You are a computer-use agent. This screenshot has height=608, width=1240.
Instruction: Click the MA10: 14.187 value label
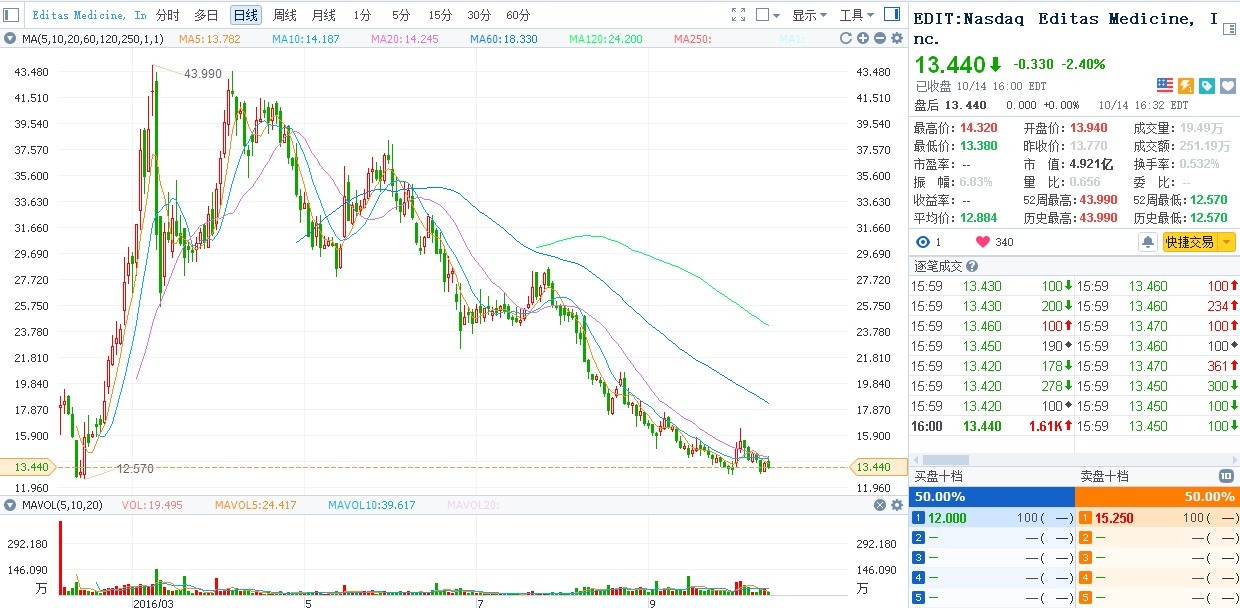point(306,39)
